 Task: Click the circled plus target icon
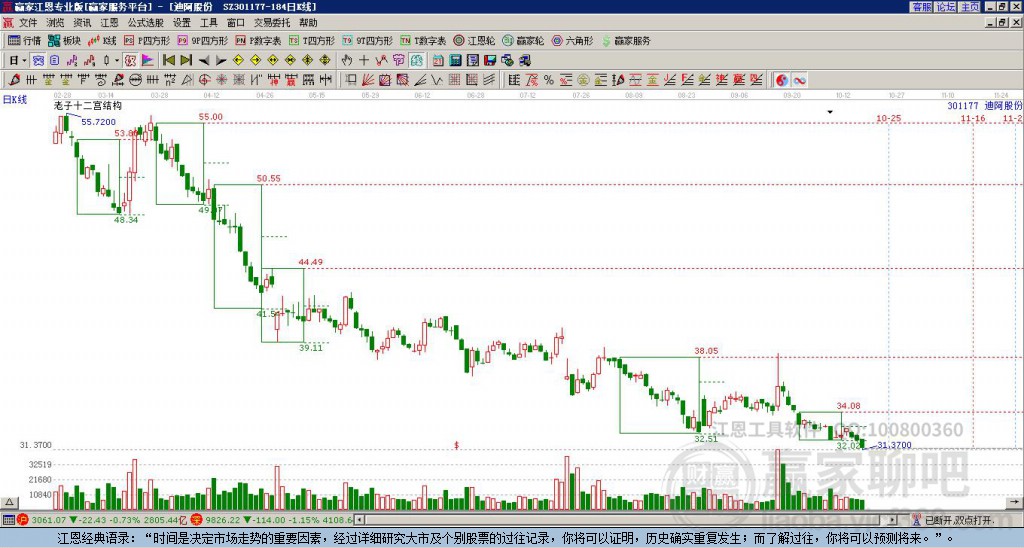204,80
